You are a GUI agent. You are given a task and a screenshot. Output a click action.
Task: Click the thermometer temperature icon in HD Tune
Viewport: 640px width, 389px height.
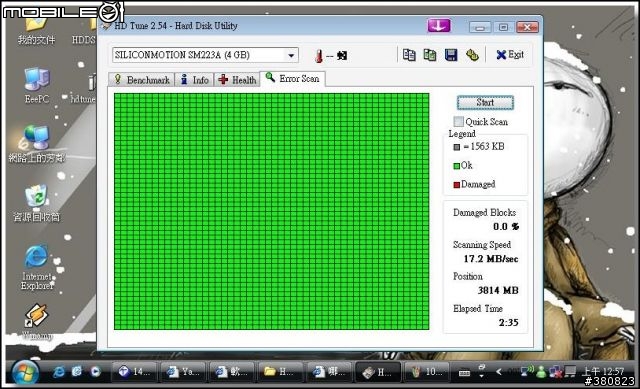click(x=319, y=56)
